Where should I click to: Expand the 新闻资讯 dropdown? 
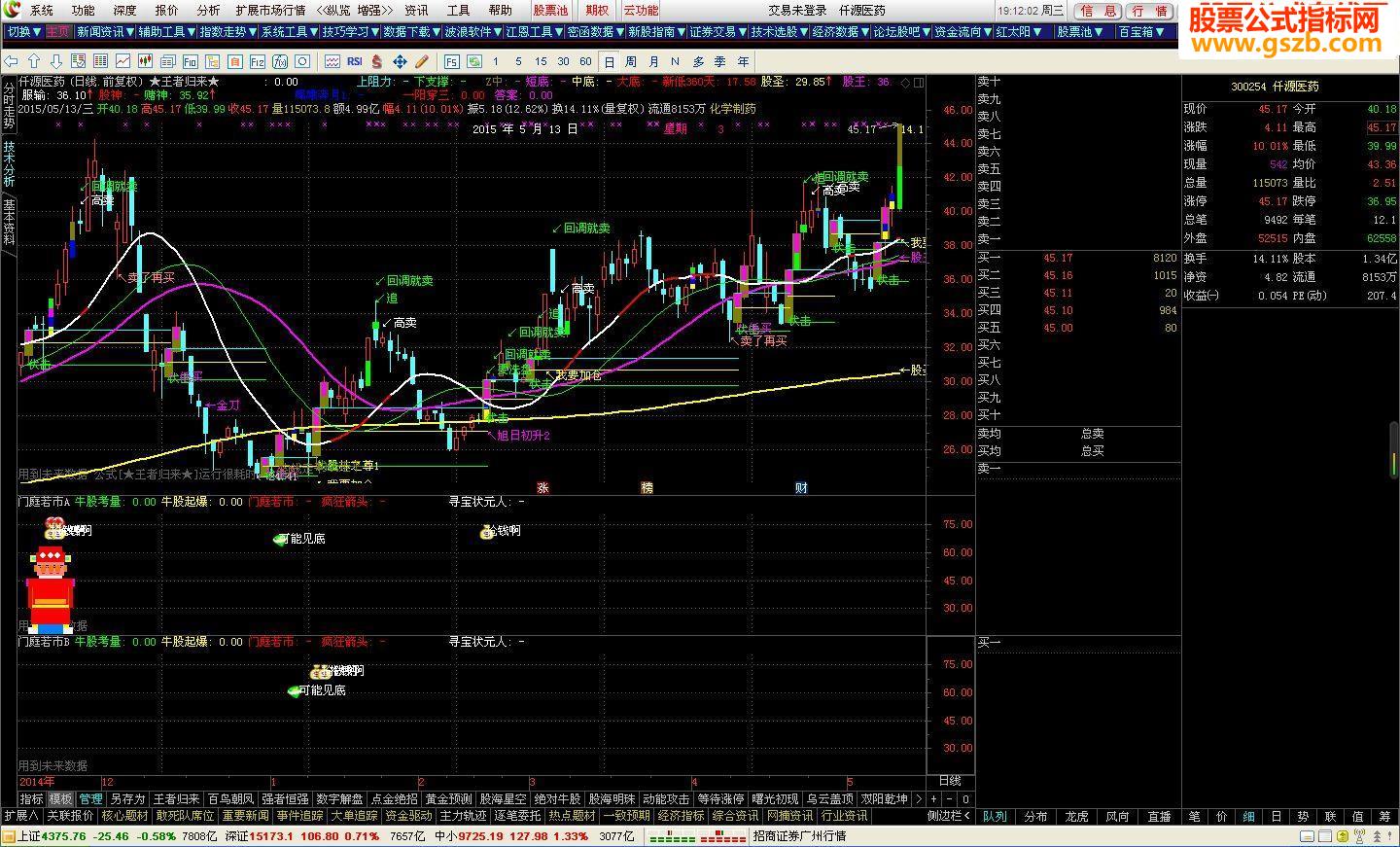coord(105,32)
